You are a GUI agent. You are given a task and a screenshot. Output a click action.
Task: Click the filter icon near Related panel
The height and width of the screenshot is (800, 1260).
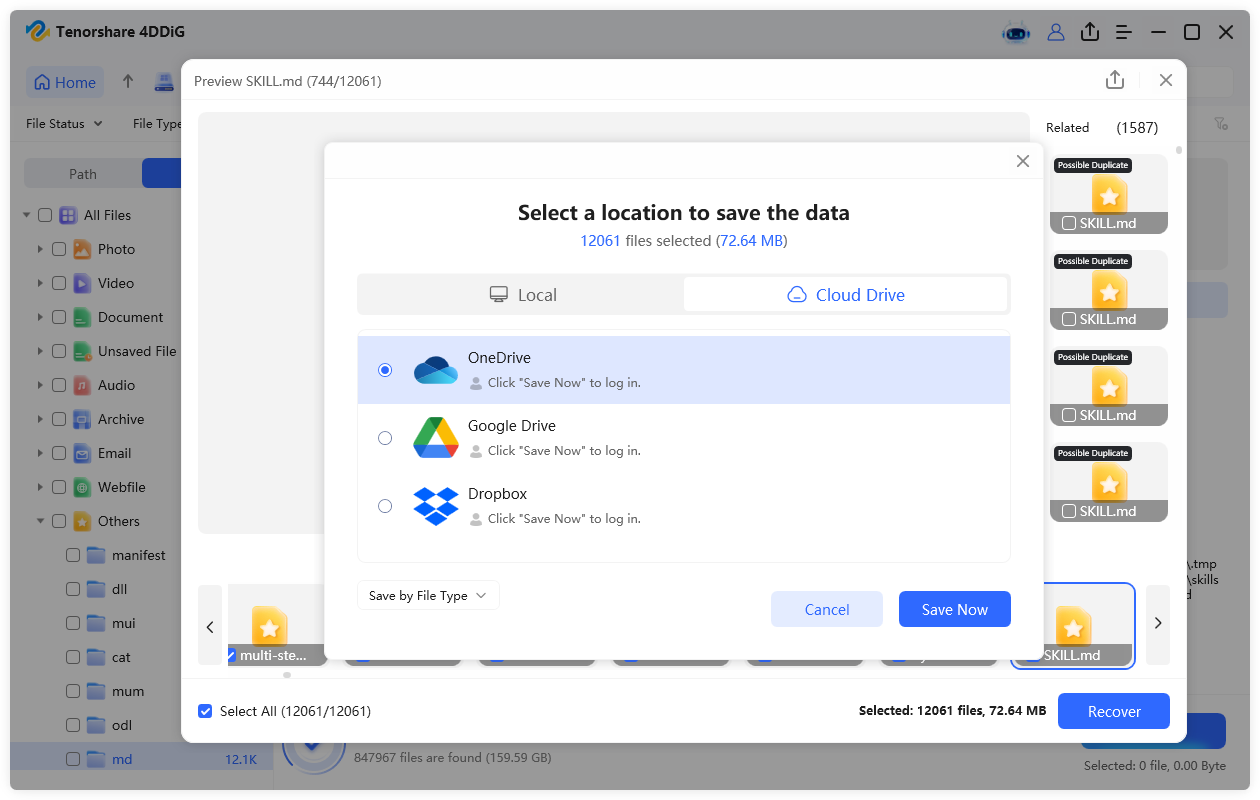1221,124
